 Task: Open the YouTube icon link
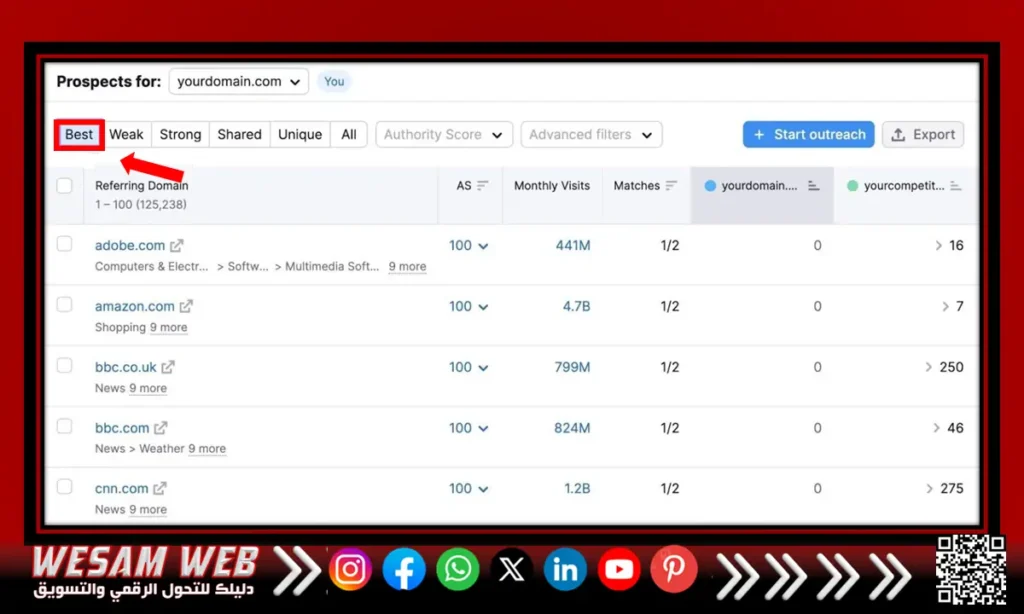click(619, 570)
